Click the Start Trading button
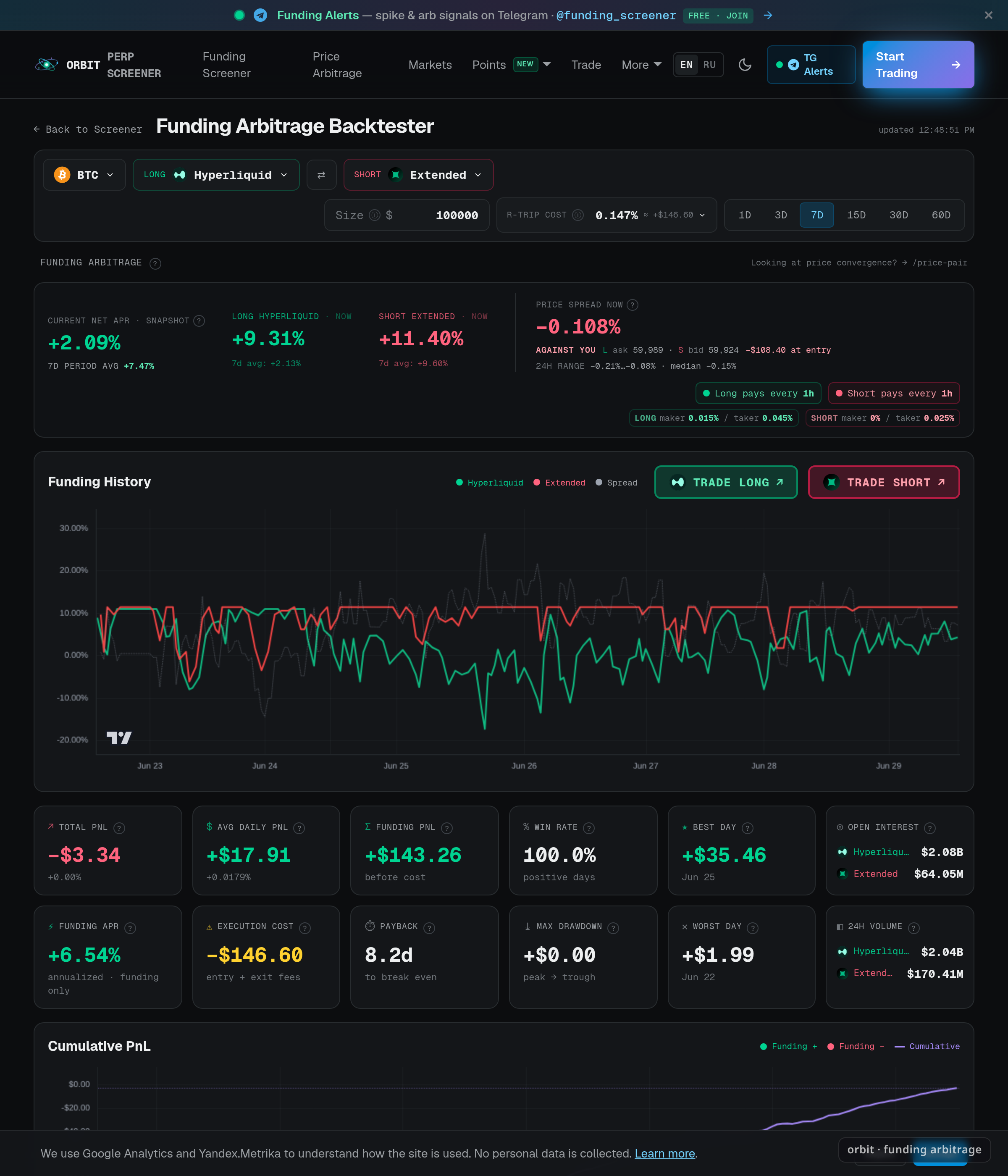The width and height of the screenshot is (1008, 1176). (918, 65)
